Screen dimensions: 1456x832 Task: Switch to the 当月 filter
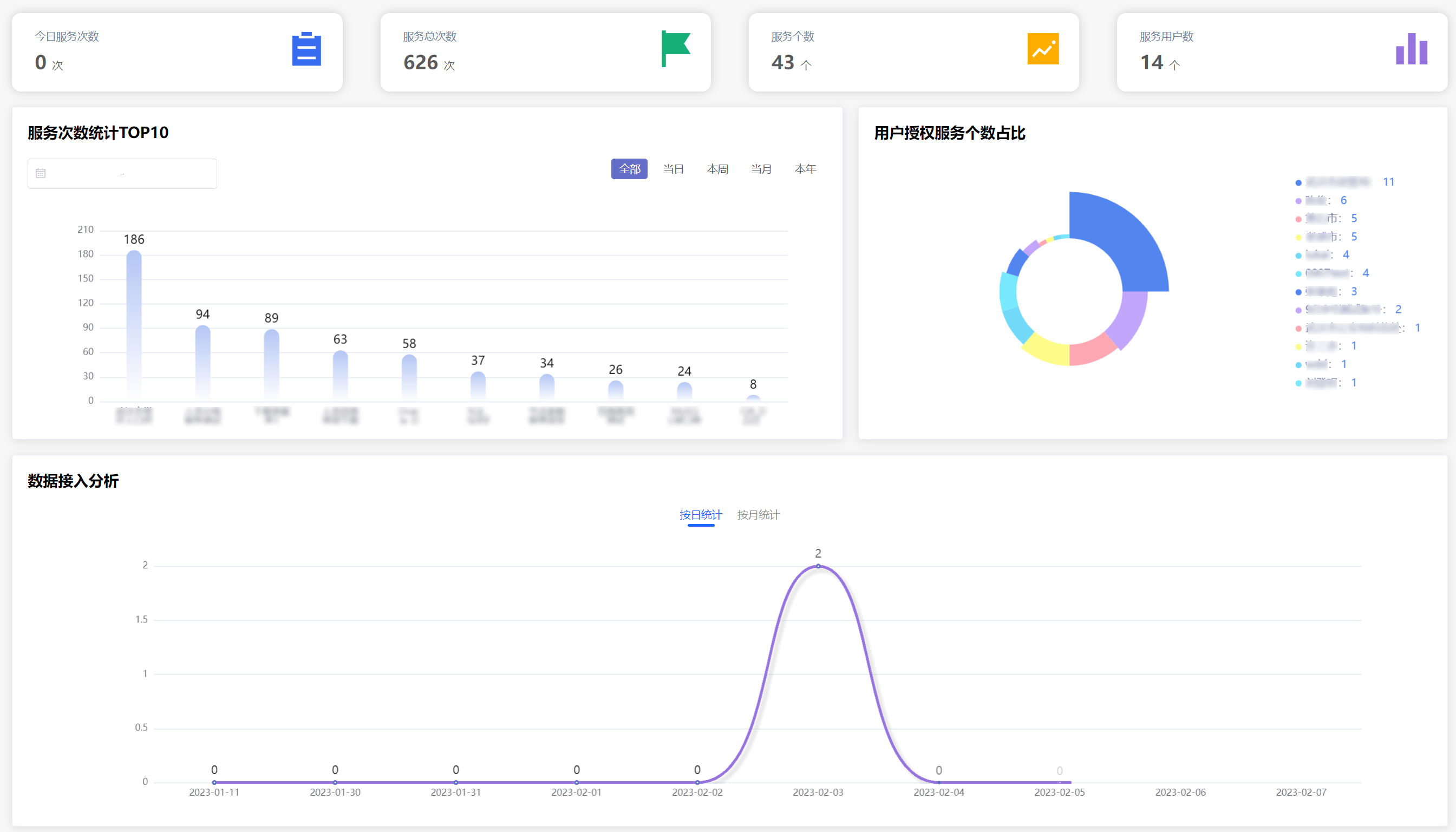761,169
